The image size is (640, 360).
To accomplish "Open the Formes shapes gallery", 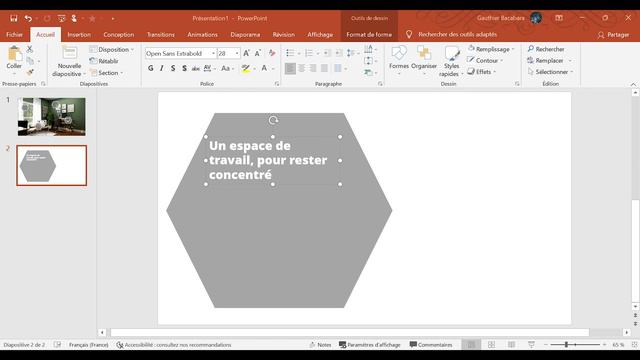I will [x=399, y=60].
